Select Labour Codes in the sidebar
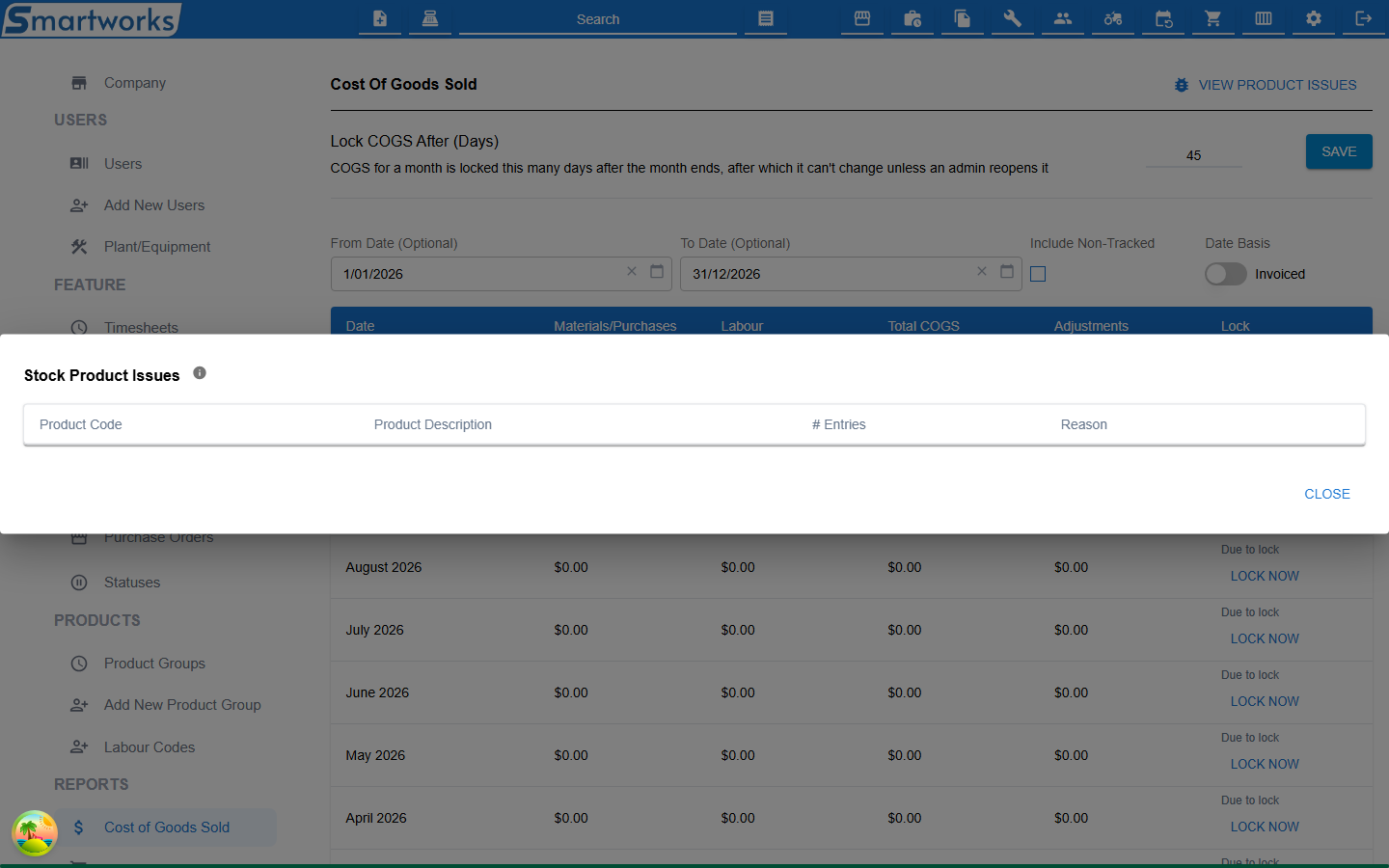1389x868 pixels. click(150, 747)
